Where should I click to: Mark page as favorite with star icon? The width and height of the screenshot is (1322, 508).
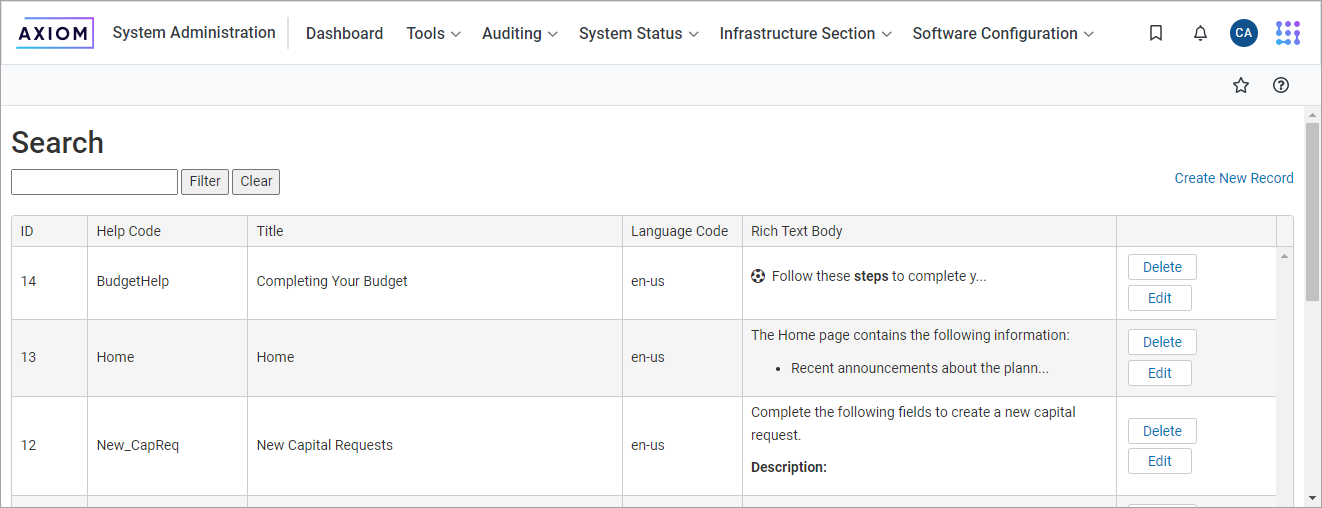click(1241, 85)
